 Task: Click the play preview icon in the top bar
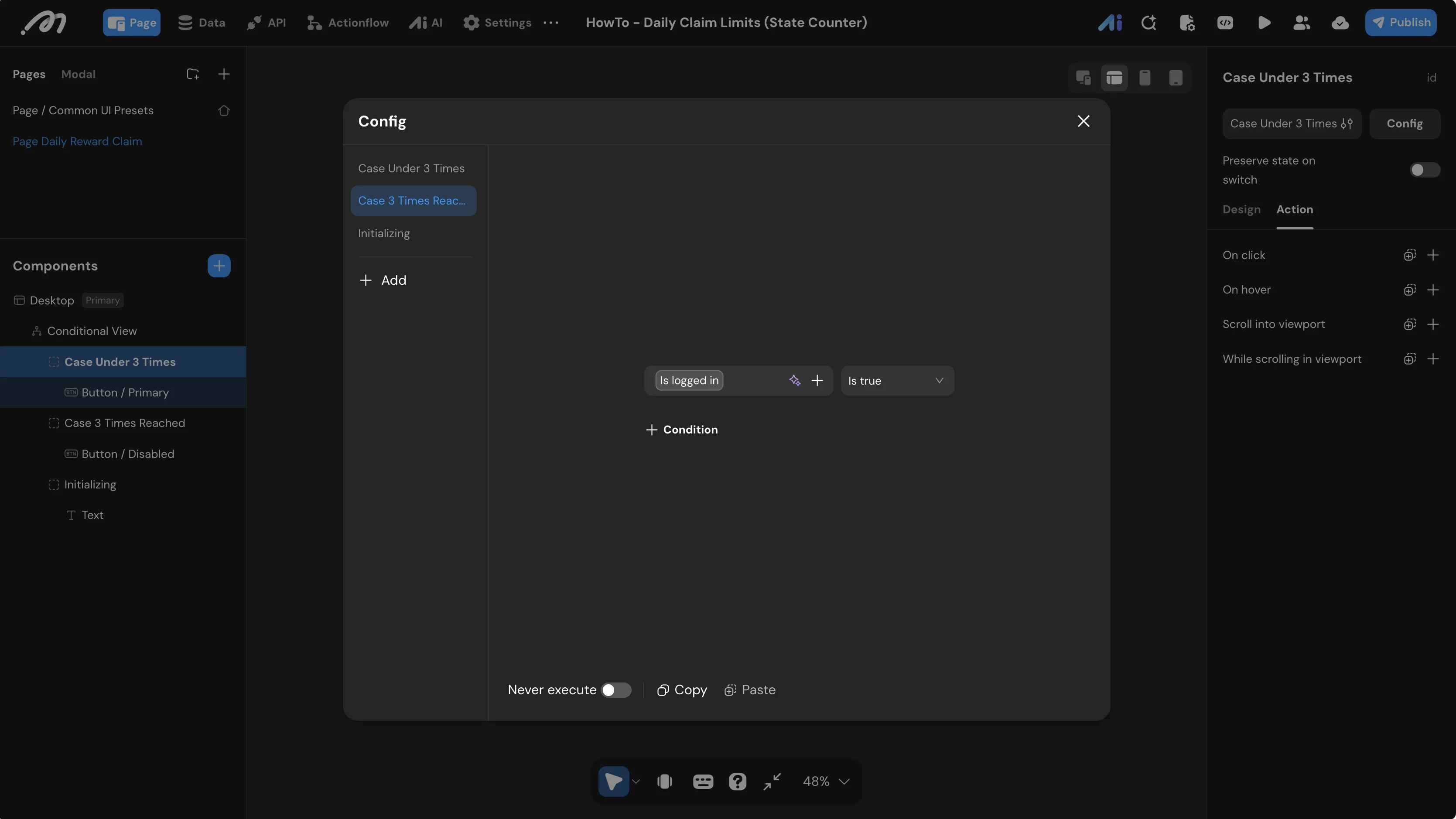tap(1264, 23)
